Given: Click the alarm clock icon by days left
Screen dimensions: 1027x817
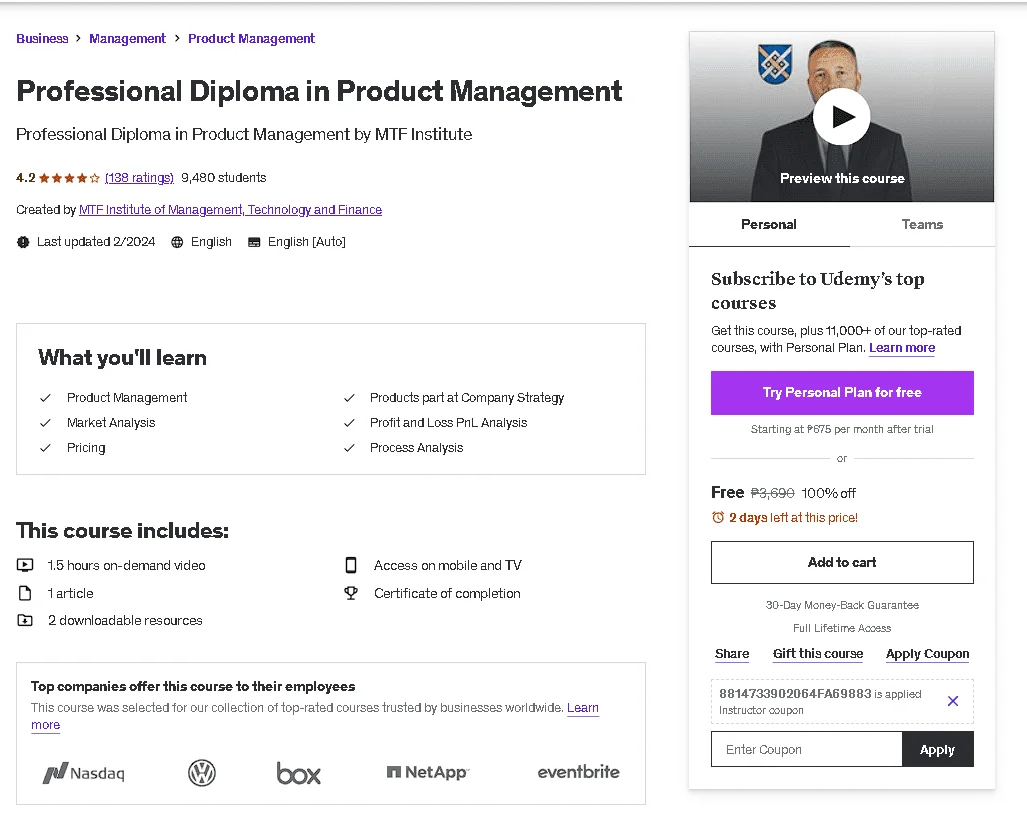Looking at the screenshot, I should (718, 518).
